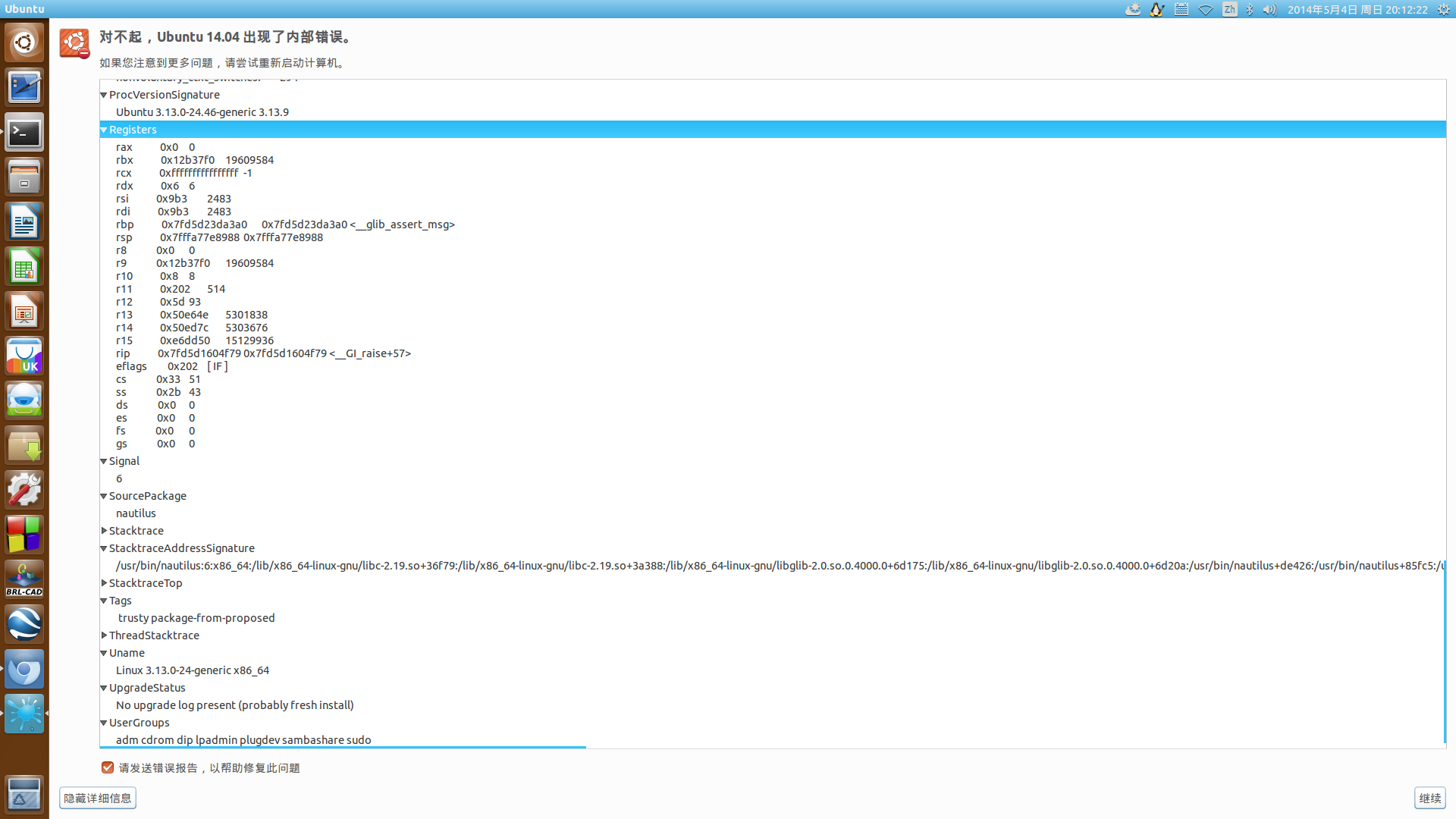Open the Chromium browser dock icon
Viewport: 1456px width, 819px height.
(x=24, y=670)
